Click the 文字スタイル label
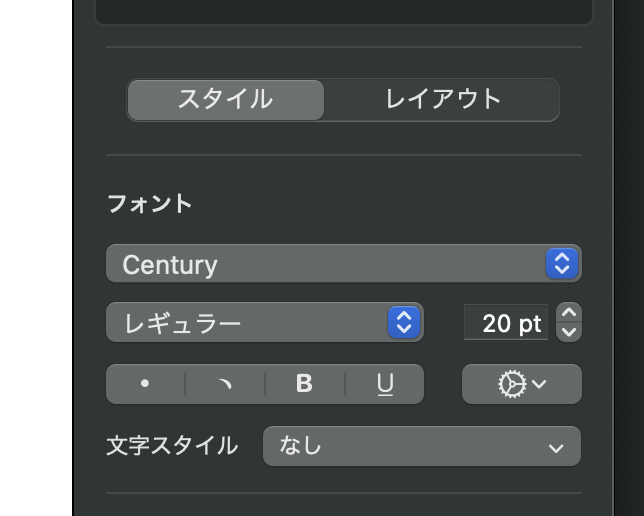644x516 pixels. 172,446
